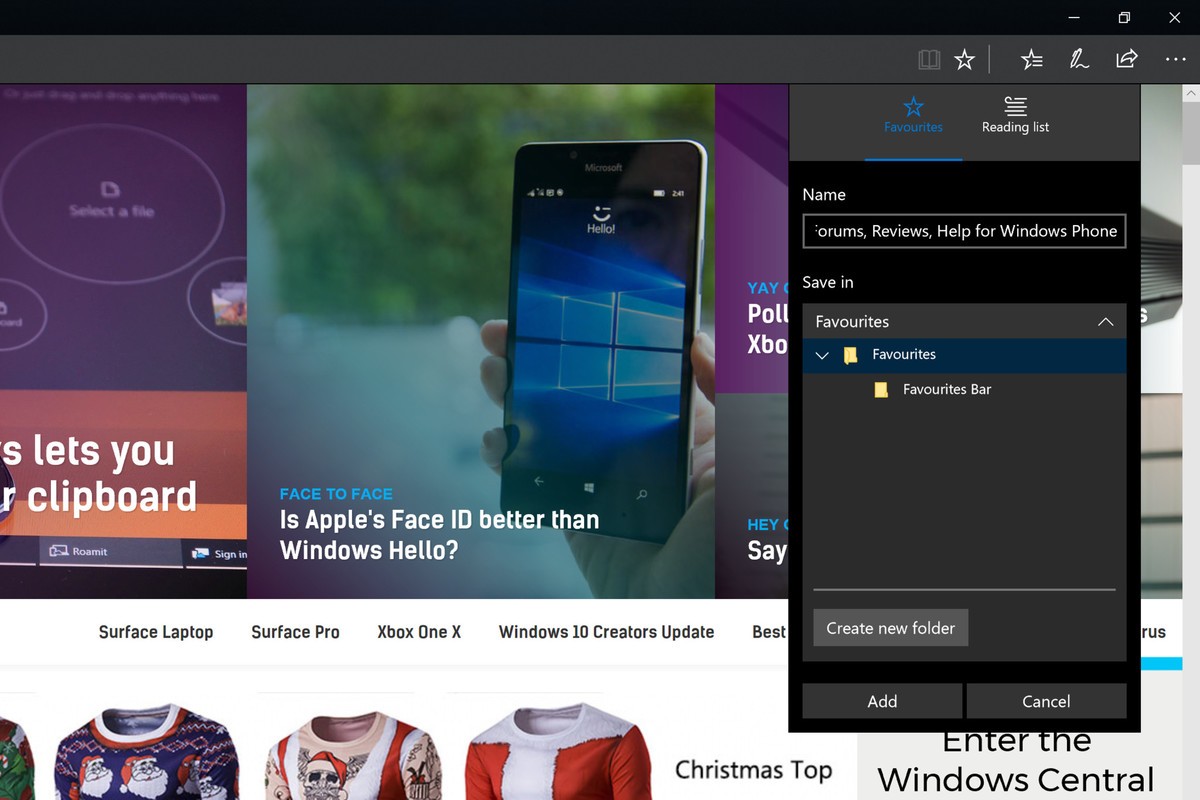Click the Make a web note pen icon

(1079, 60)
